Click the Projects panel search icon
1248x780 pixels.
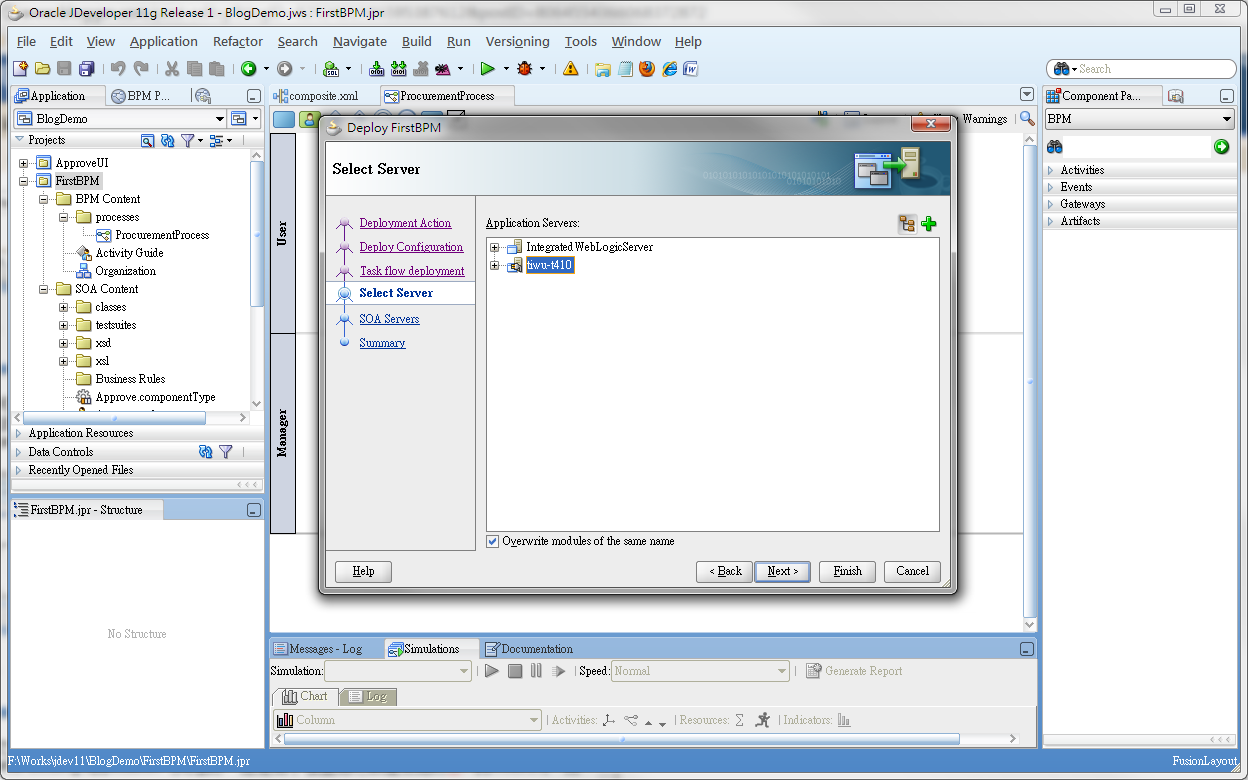tap(148, 141)
